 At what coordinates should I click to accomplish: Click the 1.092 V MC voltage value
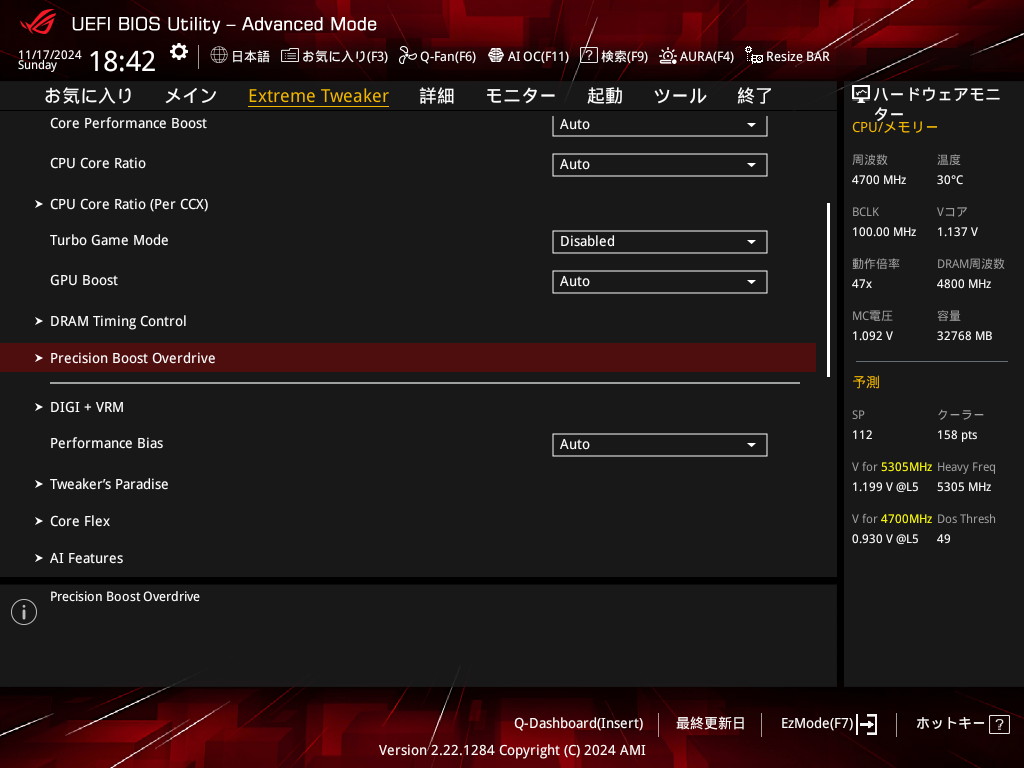[872, 336]
